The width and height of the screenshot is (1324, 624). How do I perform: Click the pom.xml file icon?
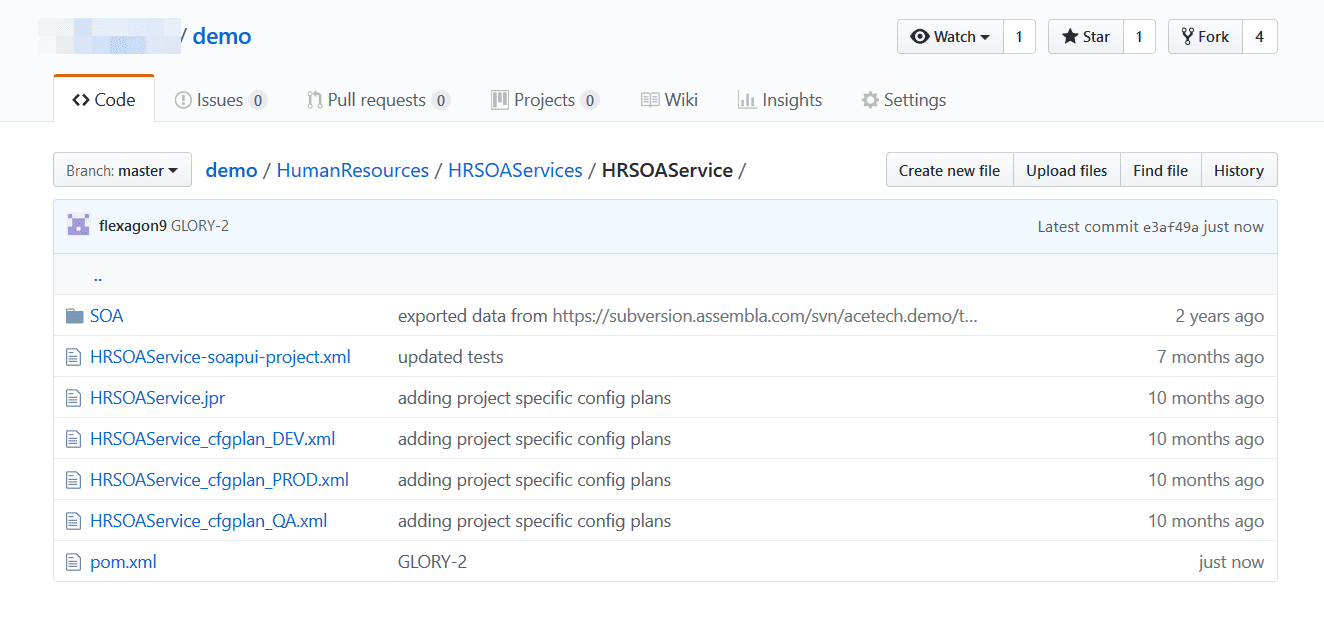[72, 562]
